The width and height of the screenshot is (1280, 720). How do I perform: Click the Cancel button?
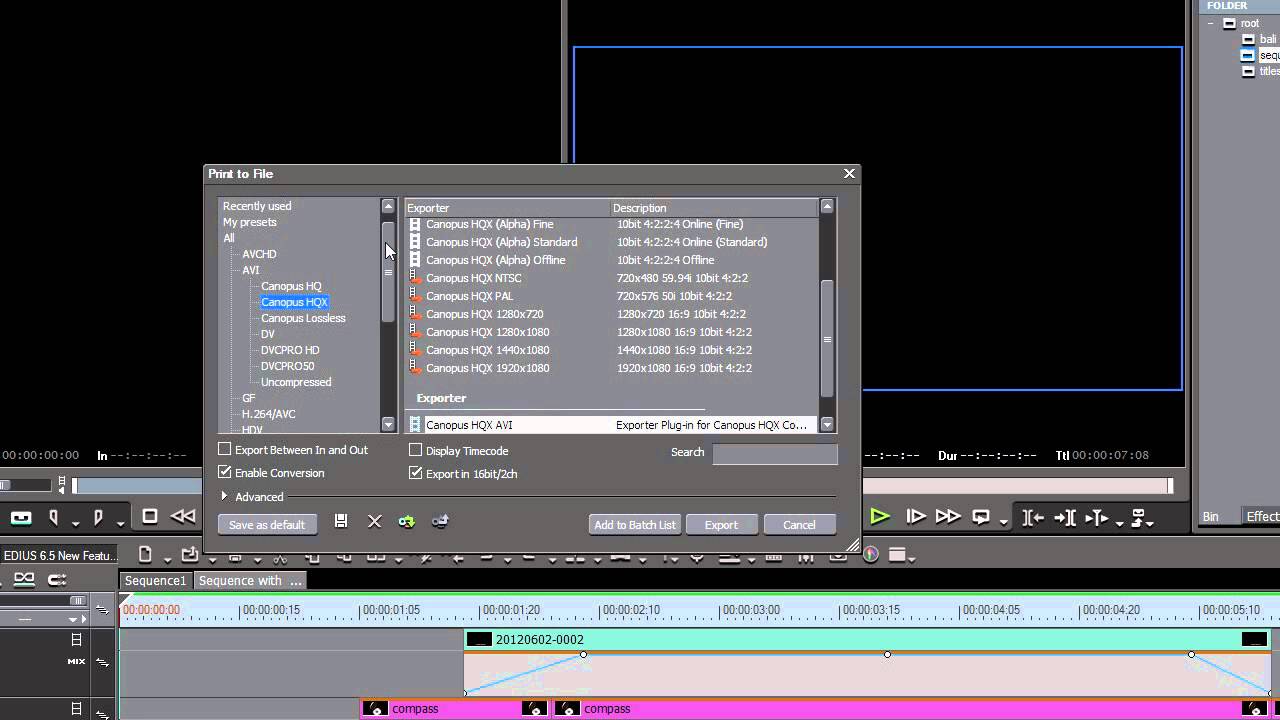tap(799, 525)
